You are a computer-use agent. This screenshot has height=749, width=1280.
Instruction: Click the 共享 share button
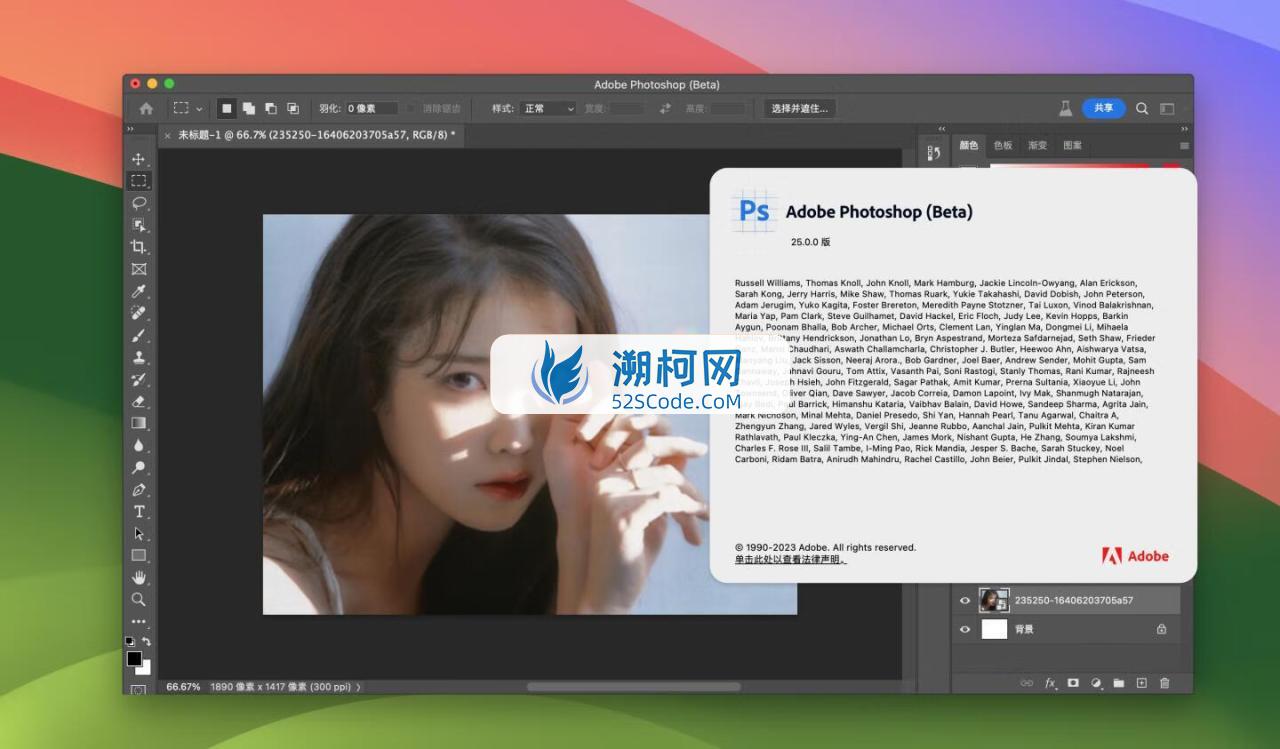[x=1103, y=108]
